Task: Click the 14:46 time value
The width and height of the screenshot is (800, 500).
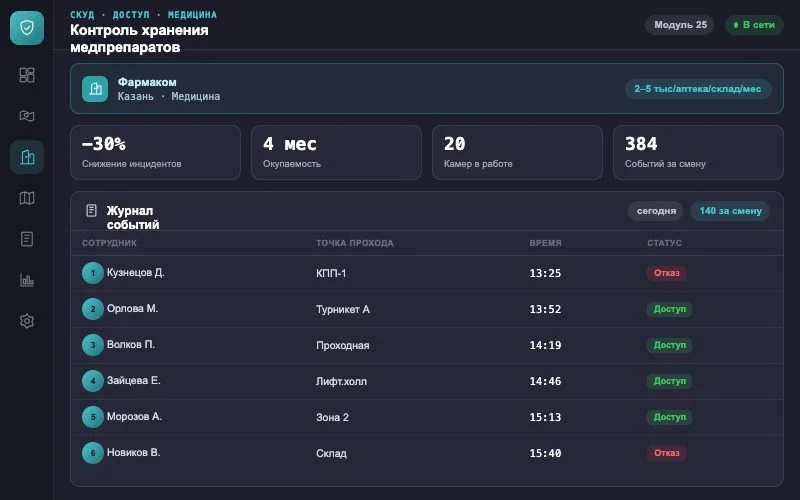Action: (x=545, y=381)
